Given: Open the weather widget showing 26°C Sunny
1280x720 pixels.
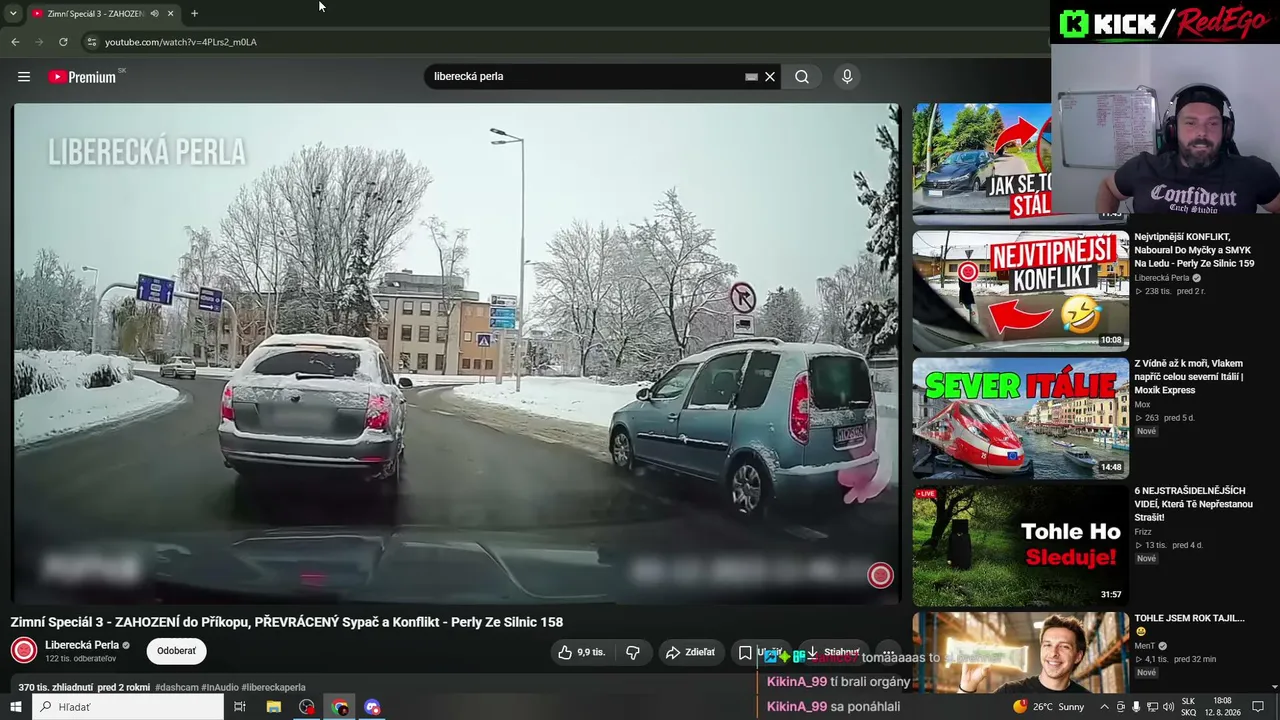Looking at the screenshot, I should 1048,707.
